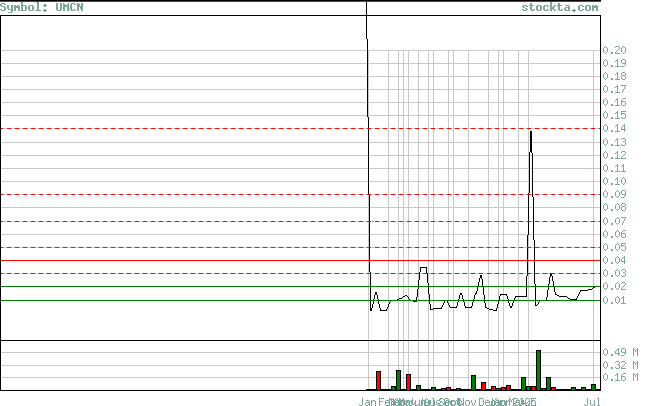The width and height of the screenshot is (655, 406).
Task: Click the 0.04 price axis label
Action: pos(614,260)
